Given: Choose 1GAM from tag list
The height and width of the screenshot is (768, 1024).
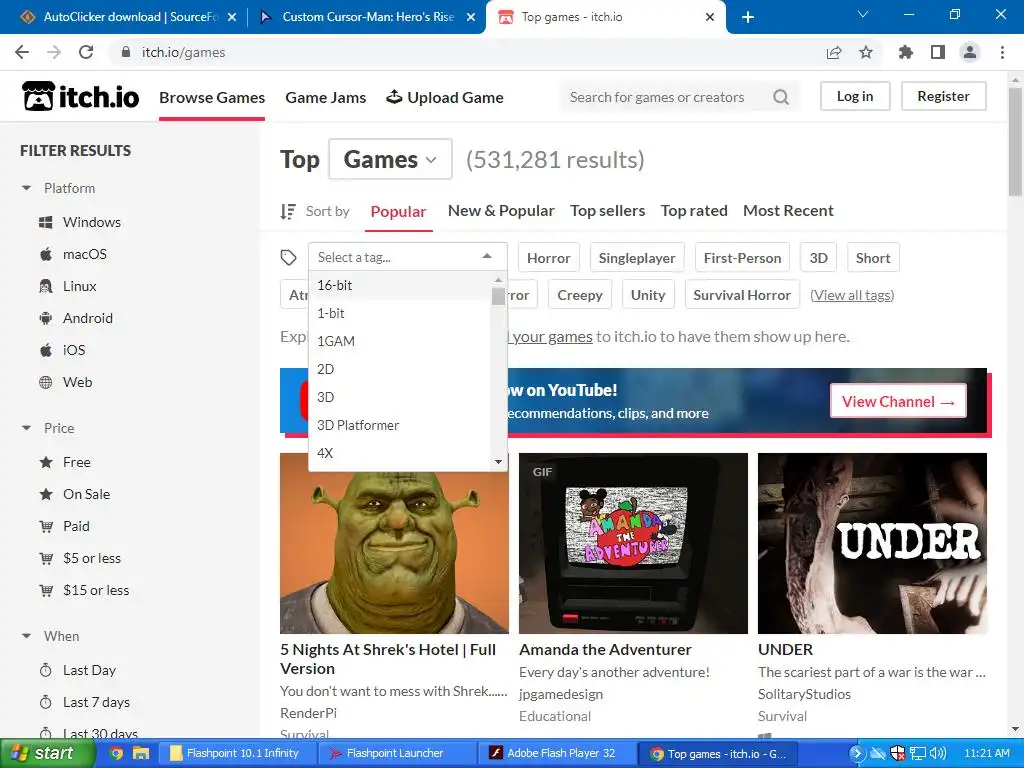Looking at the screenshot, I should click(x=400, y=342).
